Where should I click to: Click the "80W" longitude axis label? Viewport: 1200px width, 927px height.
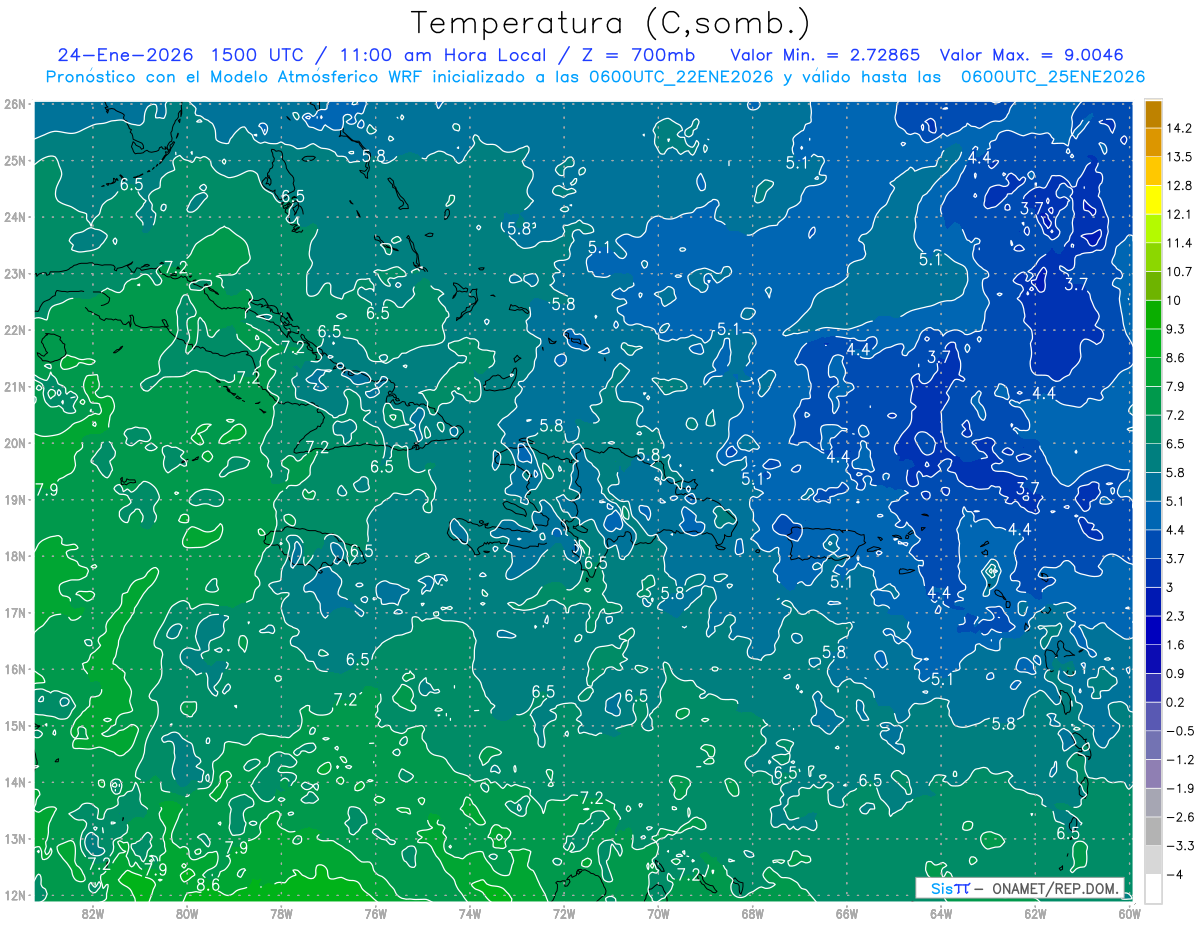point(187,912)
